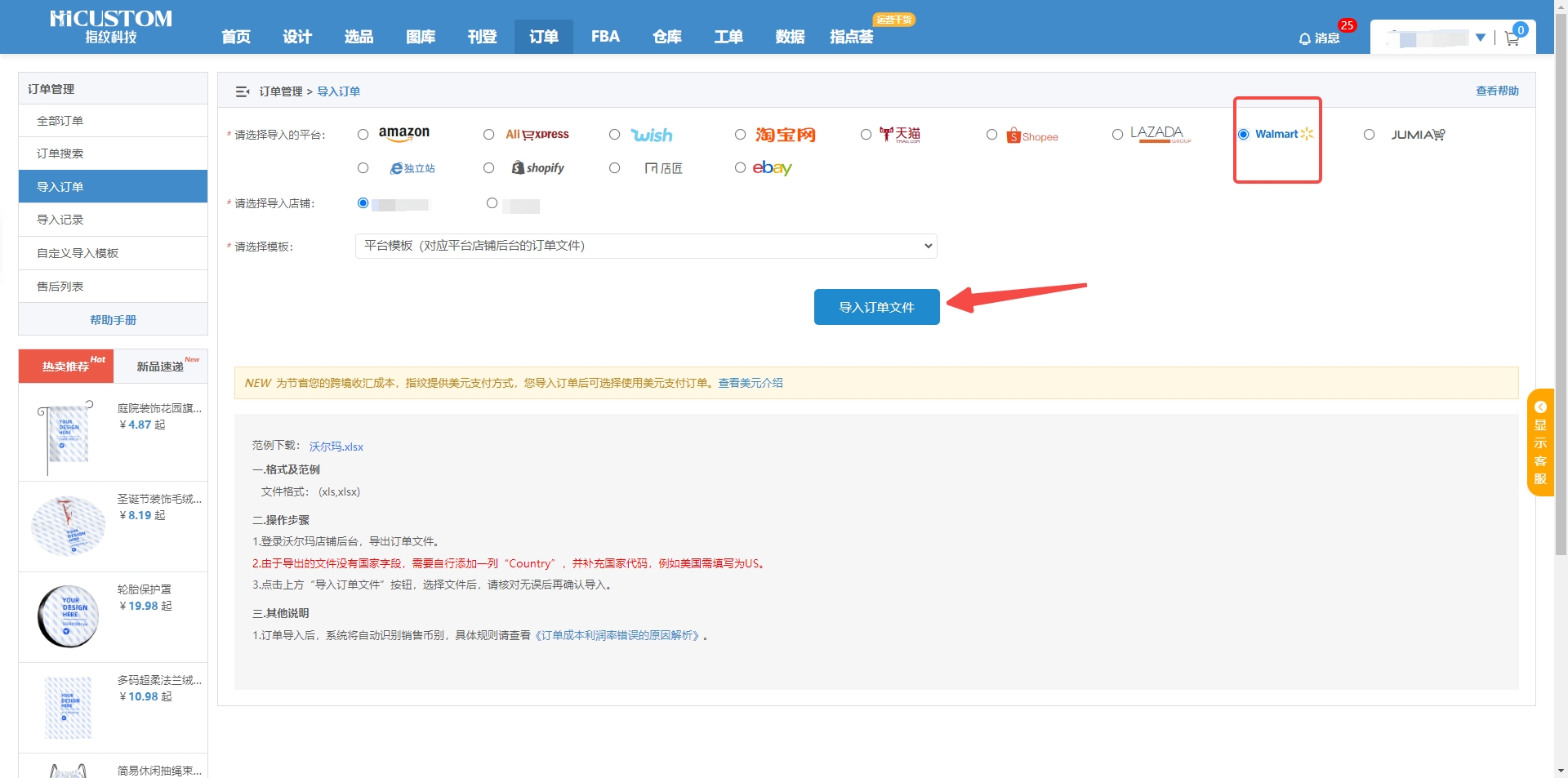The width and height of the screenshot is (1568, 778).
Task: Open the 庭院装饰花园旗 product thumbnail
Action: pyautogui.click(x=68, y=437)
